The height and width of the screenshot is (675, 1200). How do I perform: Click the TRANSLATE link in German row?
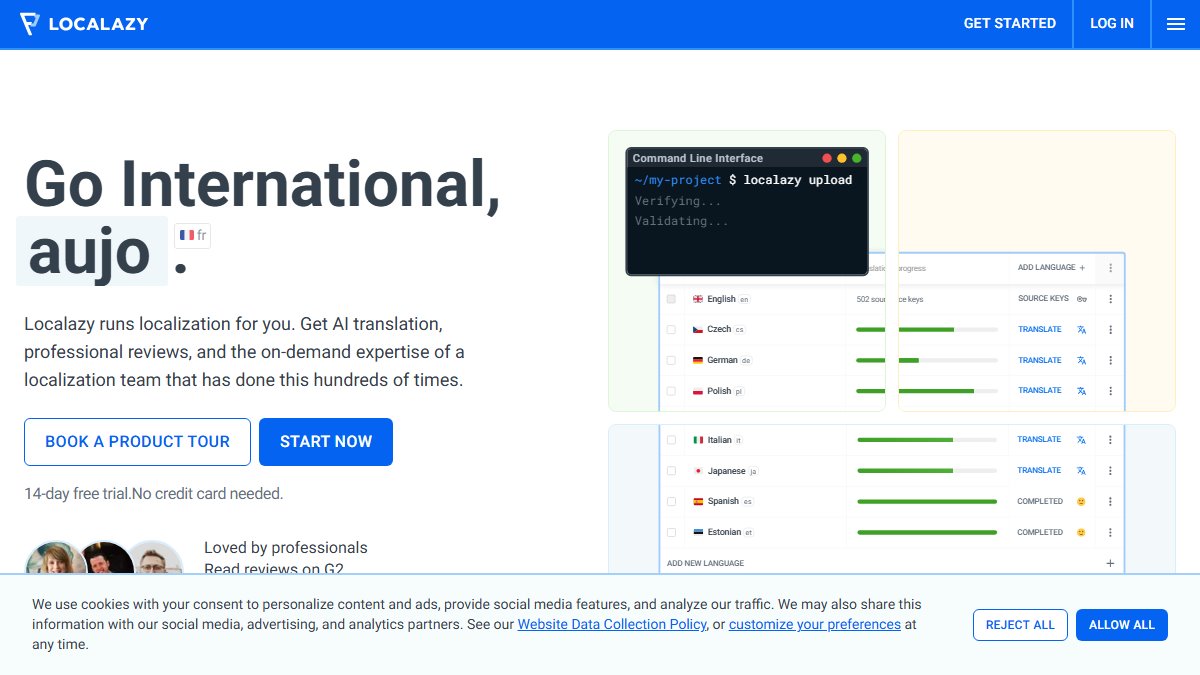tap(1040, 360)
